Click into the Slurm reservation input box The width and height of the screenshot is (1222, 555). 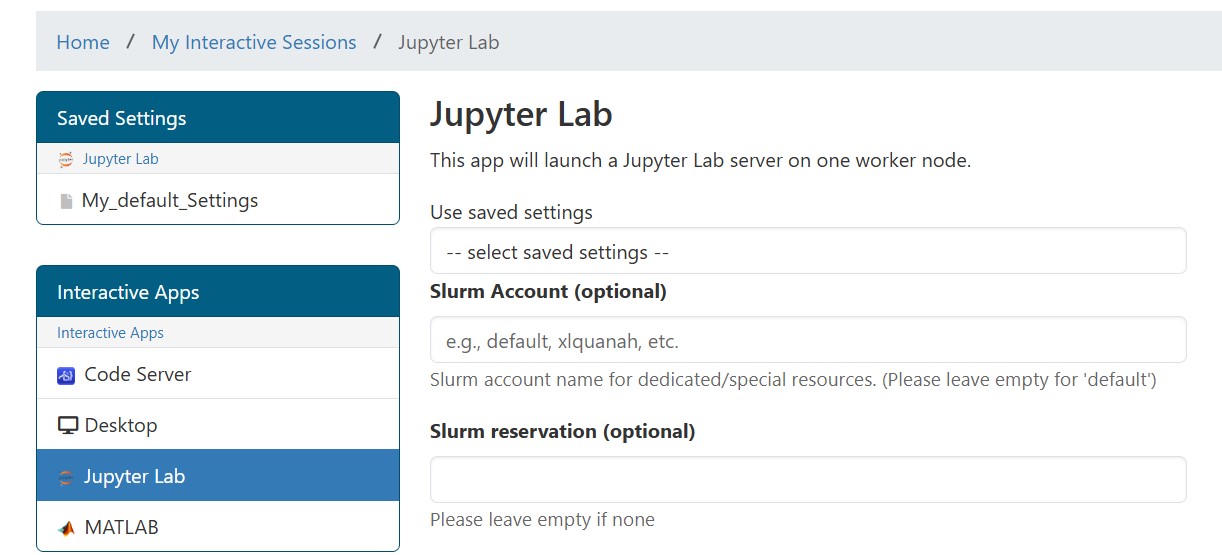(x=807, y=480)
